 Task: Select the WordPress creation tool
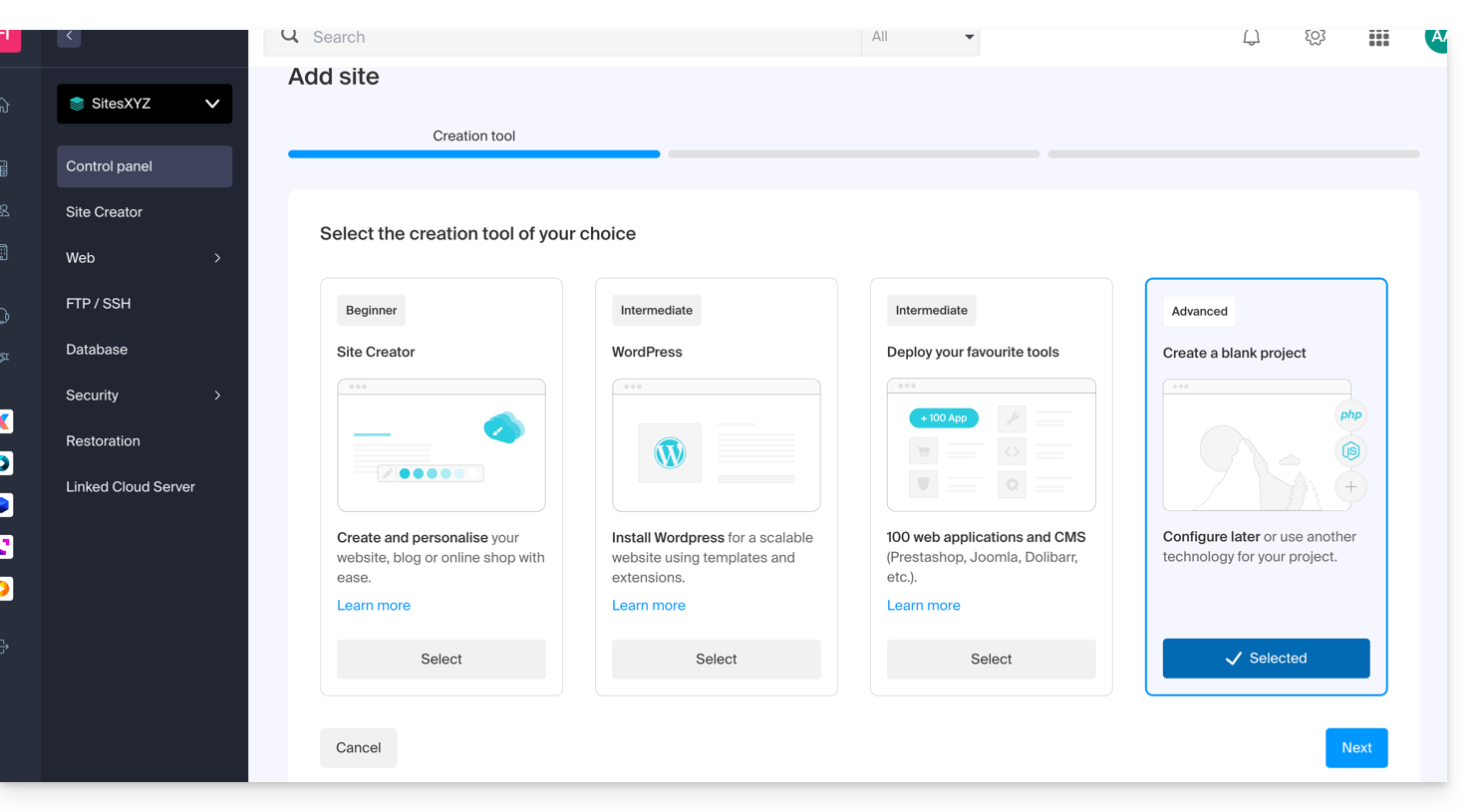(716, 659)
